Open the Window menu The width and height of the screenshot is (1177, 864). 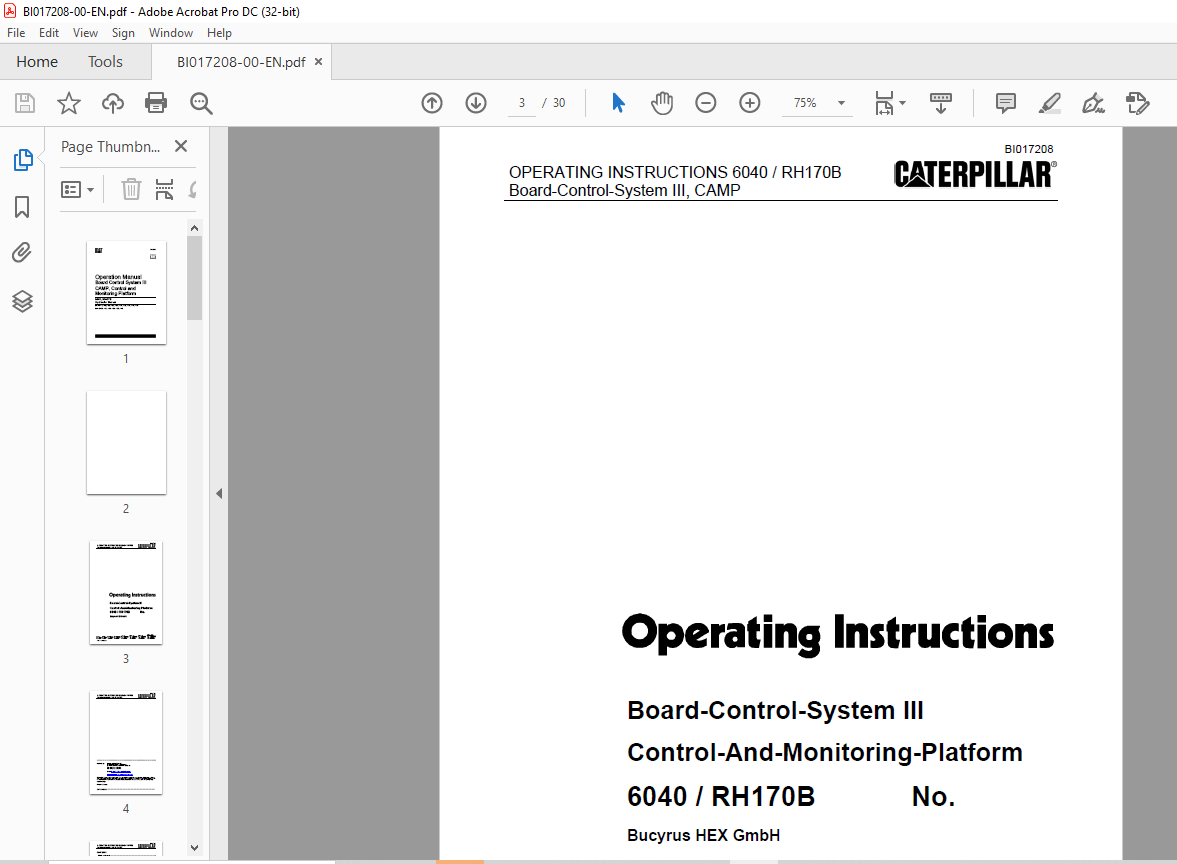(x=170, y=33)
